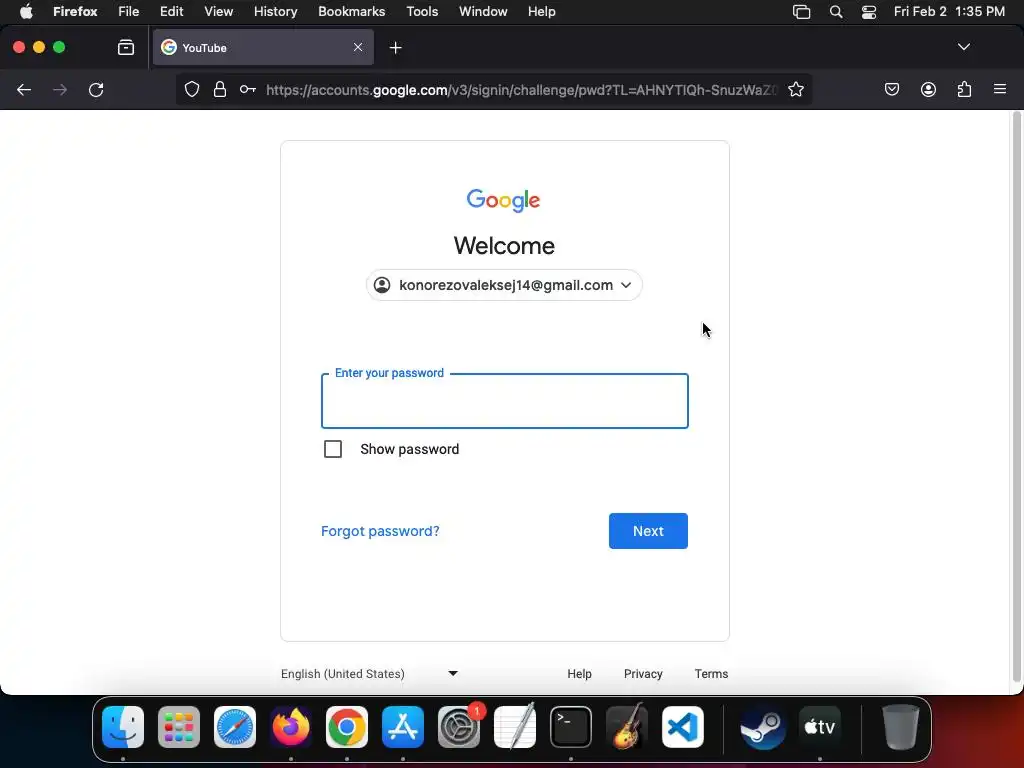Image resolution: width=1024 pixels, height=768 pixels.
Task: Open the Bookmarks menu
Action: [x=351, y=12]
